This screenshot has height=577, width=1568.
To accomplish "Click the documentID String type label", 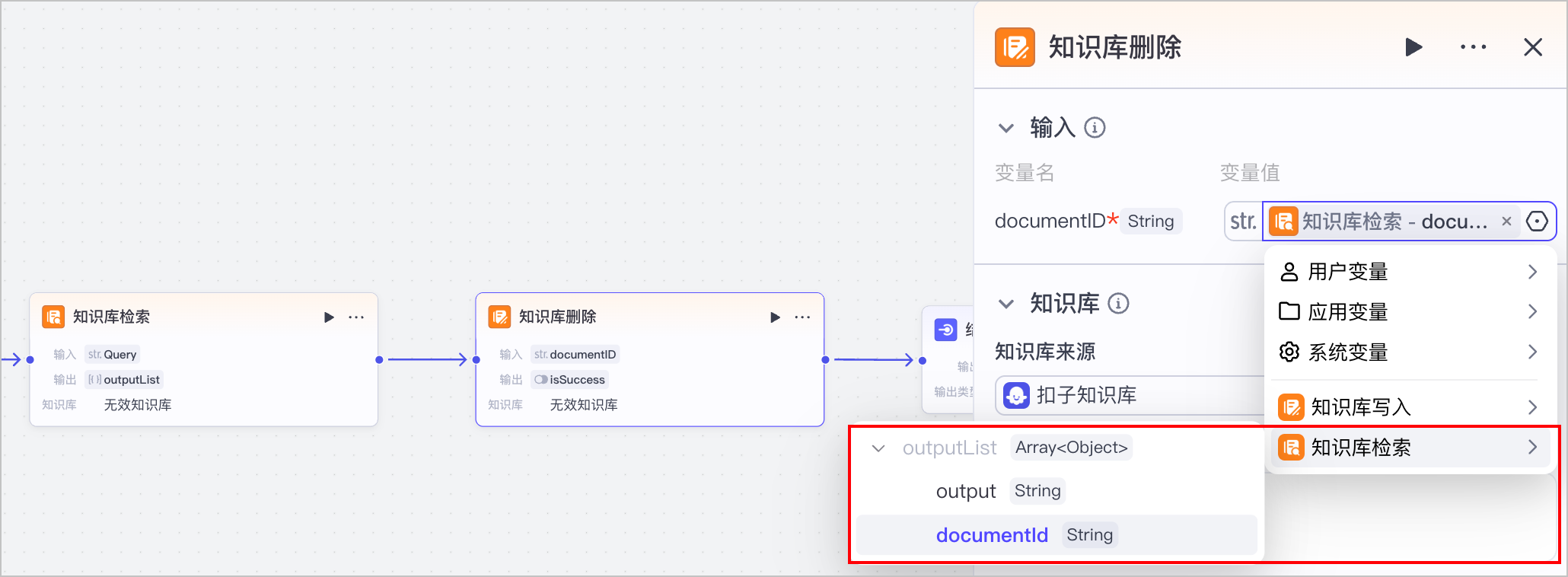I will point(1151,222).
